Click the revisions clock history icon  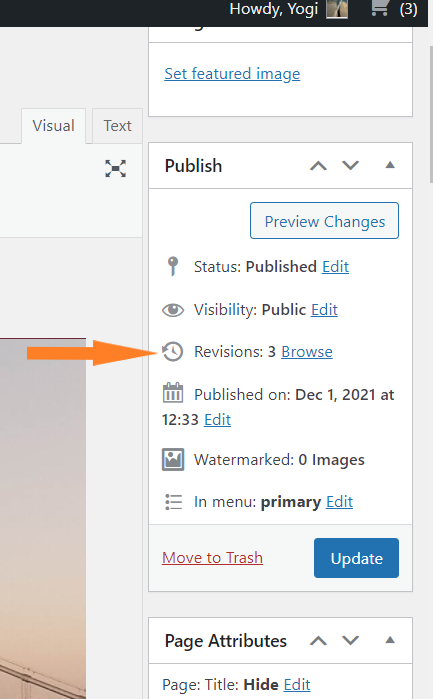(x=173, y=352)
